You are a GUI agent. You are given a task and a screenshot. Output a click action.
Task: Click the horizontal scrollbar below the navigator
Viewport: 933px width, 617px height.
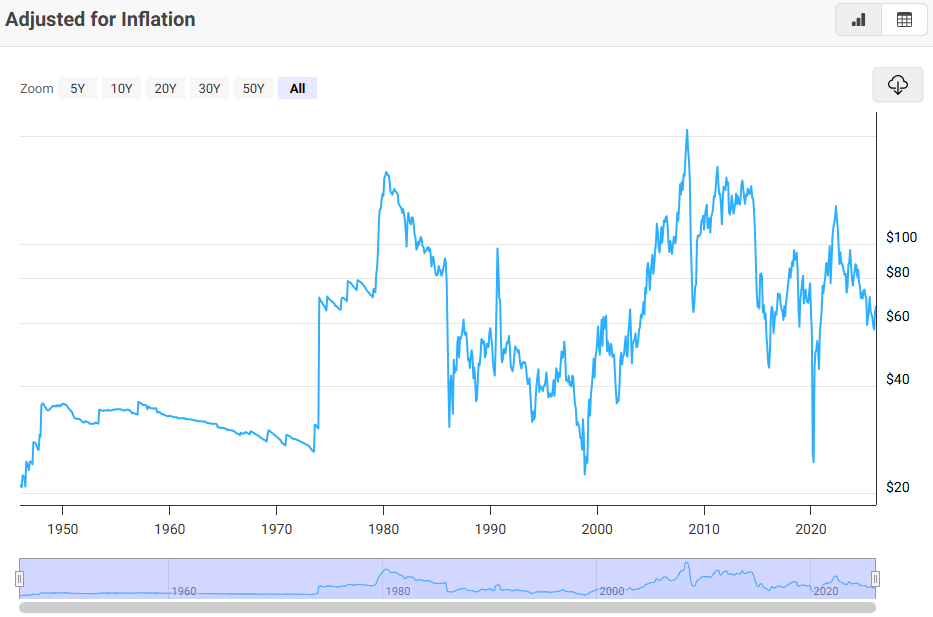[447, 607]
